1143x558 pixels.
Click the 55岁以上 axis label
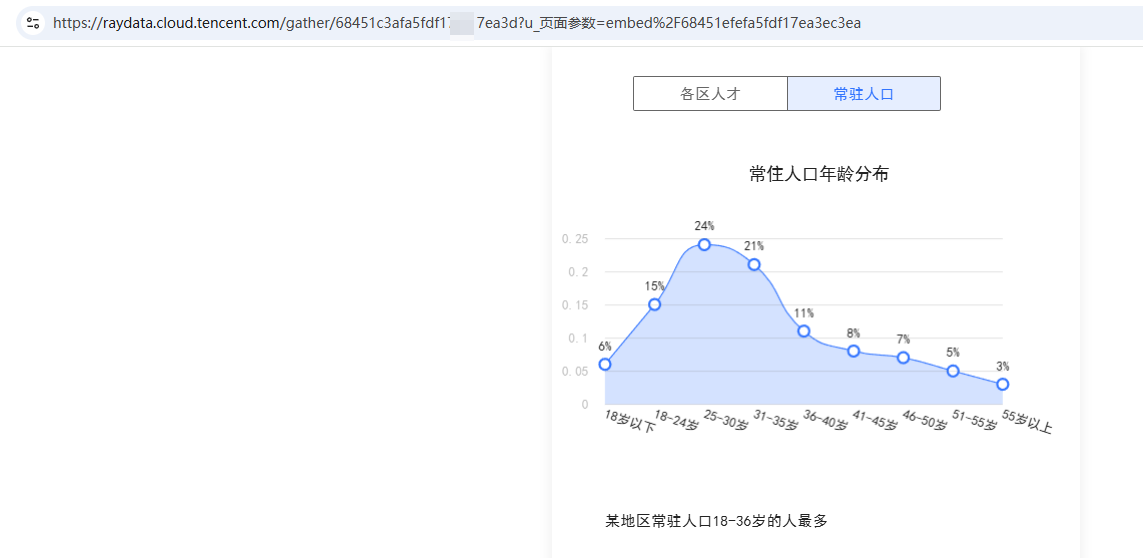[x=1027, y=422]
